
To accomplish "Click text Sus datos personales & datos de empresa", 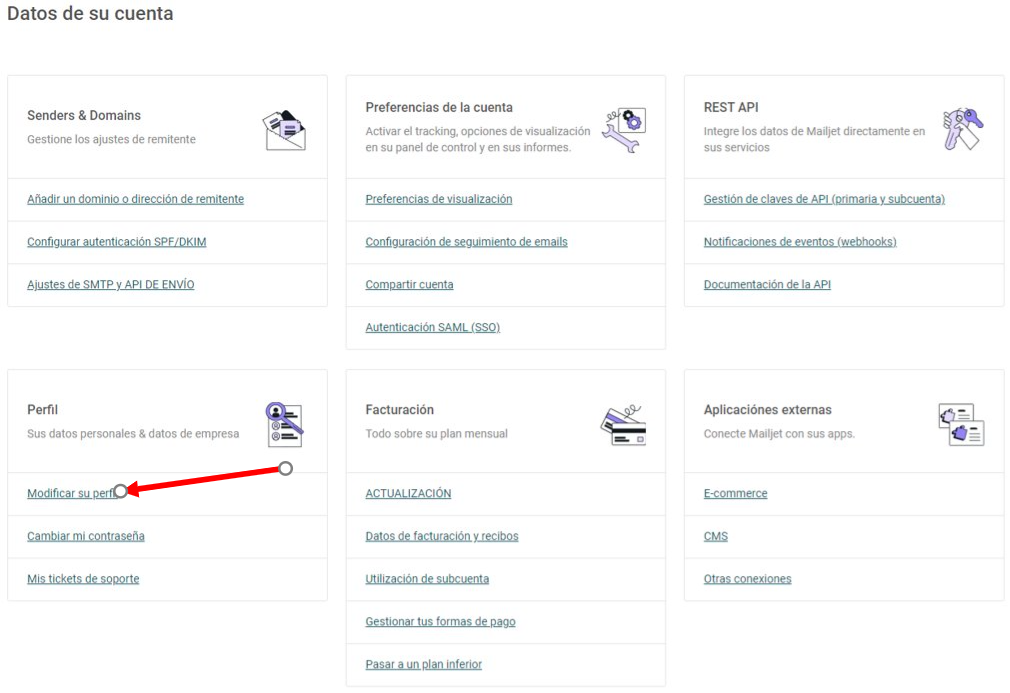I will tap(133, 433).
